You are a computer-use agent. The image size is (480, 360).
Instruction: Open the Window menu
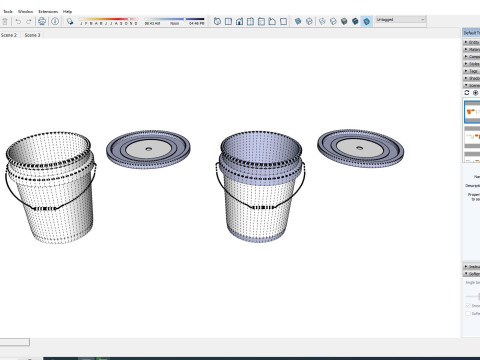(x=25, y=11)
